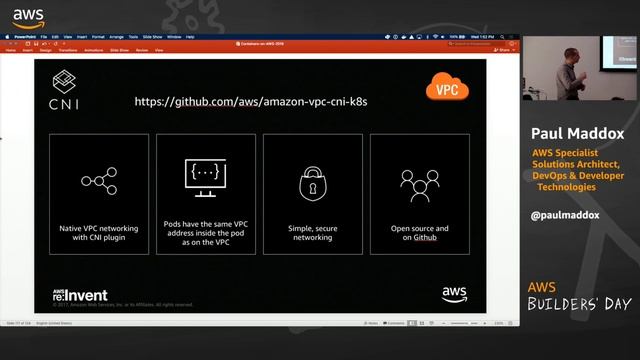Open the Arrange menu
This screenshot has height=360, width=640.
(116, 37)
